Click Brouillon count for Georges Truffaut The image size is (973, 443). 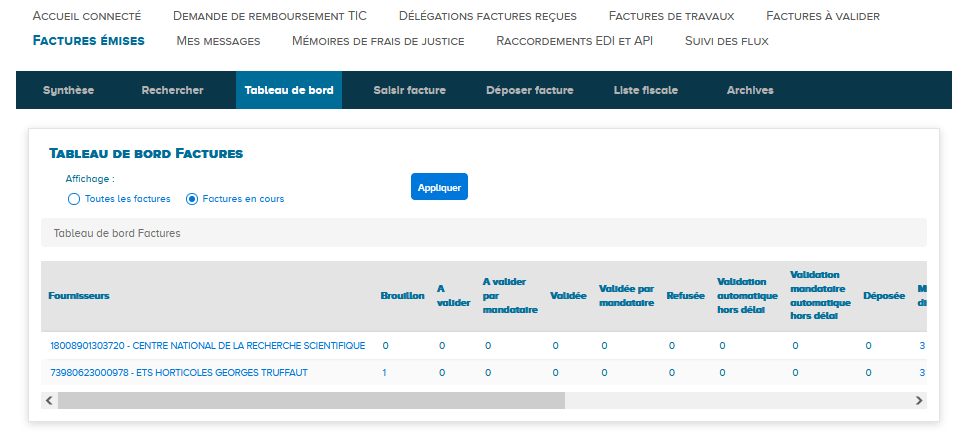tap(384, 373)
